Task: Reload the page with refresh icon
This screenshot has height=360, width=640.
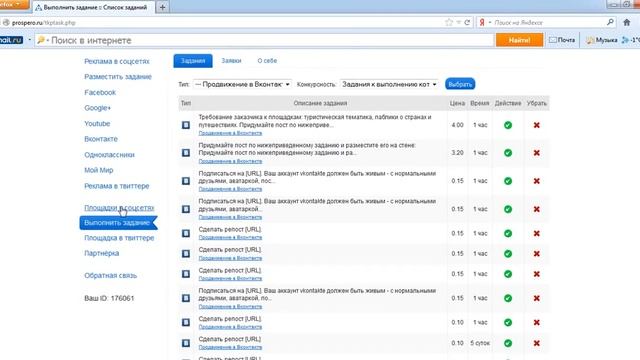Action: click(x=467, y=22)
